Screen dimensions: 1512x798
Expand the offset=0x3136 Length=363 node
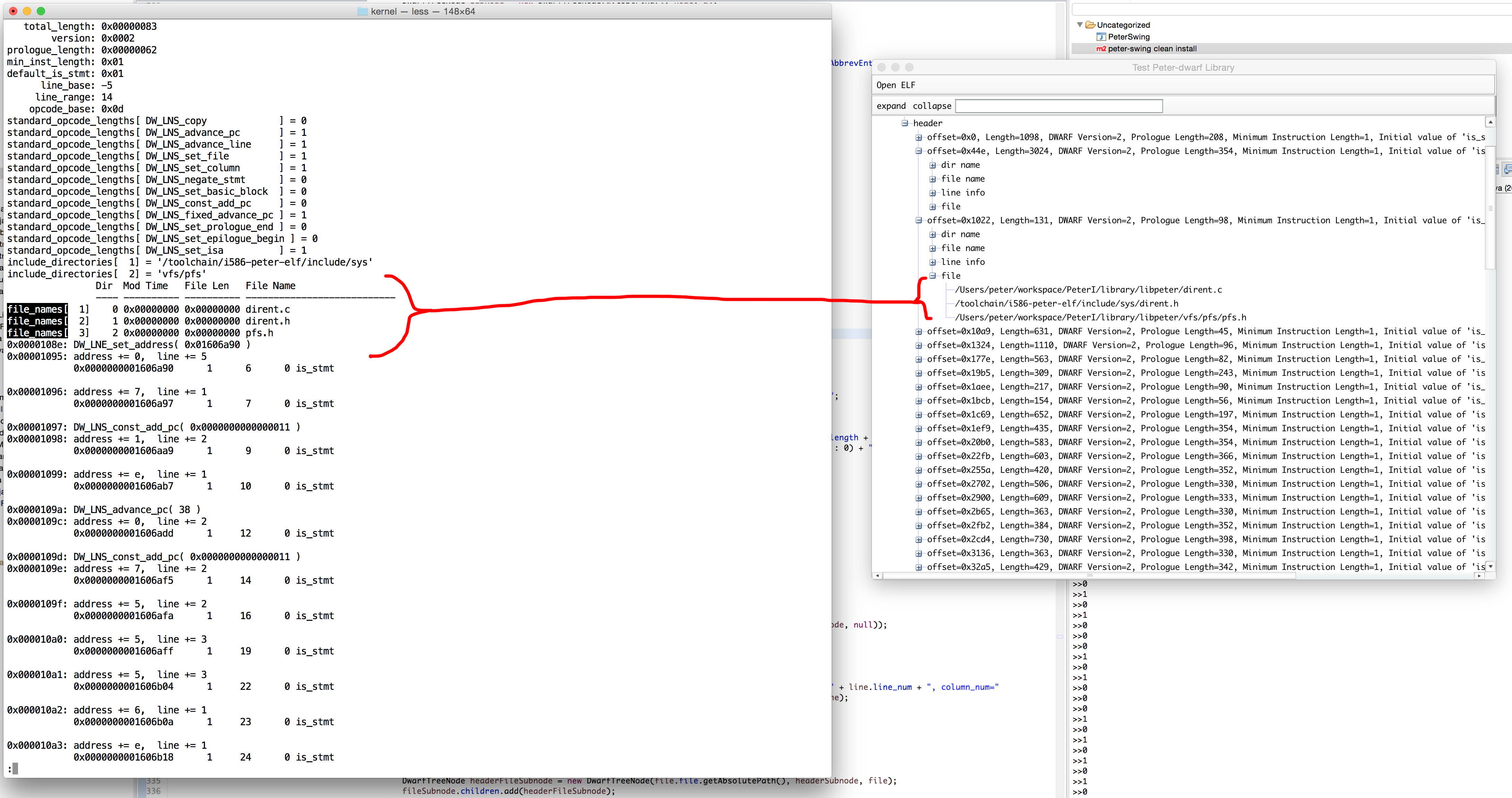click(x=919, y=553)
